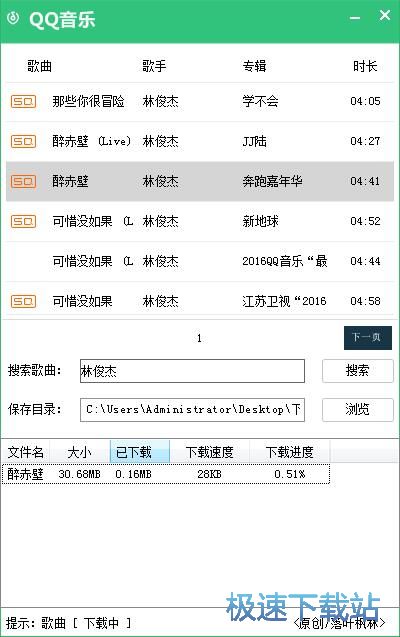Screen dimensions: 400x637
Task: Sort download list by 文件名 column
Action: (26, 452)
